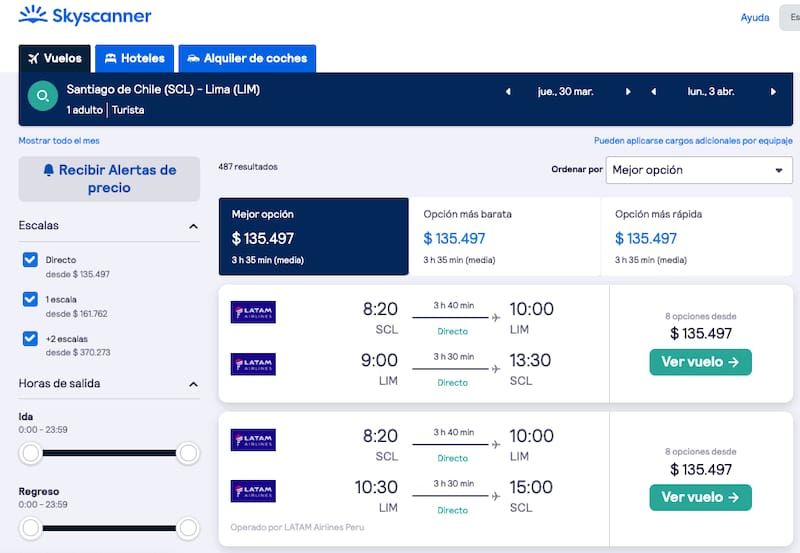Select the Opción más rápida tab
This screenshot has height=553, width=800.
695,235
